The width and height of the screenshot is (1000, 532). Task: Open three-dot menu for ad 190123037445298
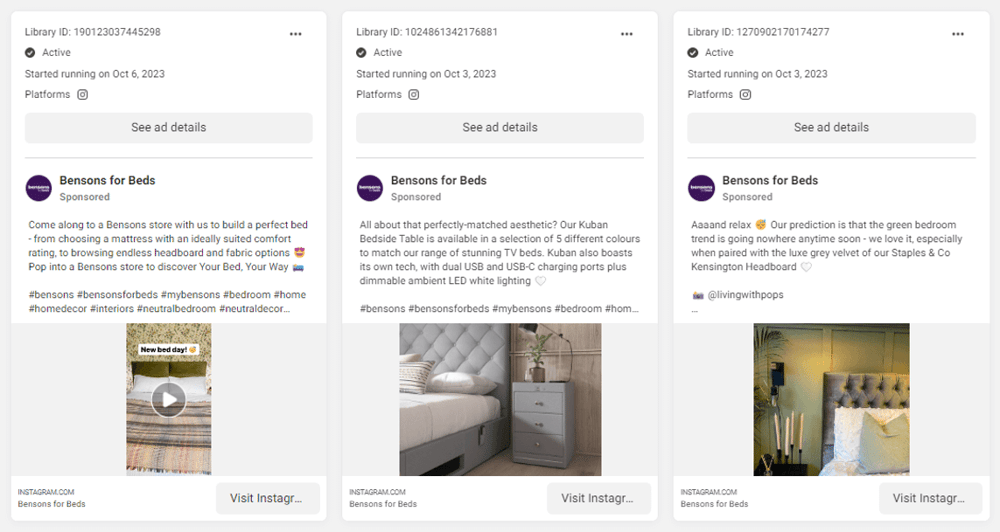click(295, 34)
